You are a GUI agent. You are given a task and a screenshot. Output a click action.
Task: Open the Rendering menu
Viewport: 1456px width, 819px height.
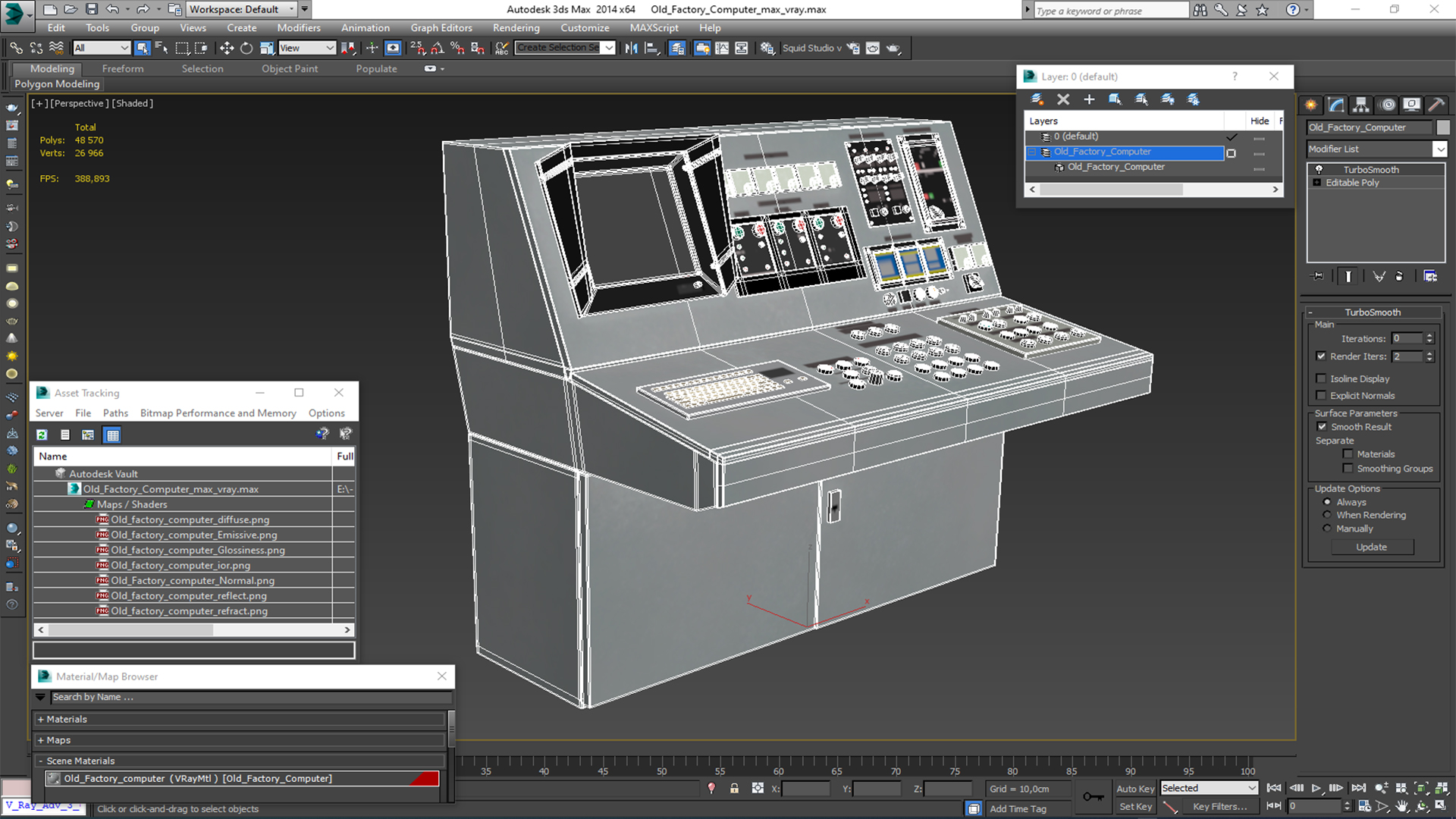(x=516, y=28)
